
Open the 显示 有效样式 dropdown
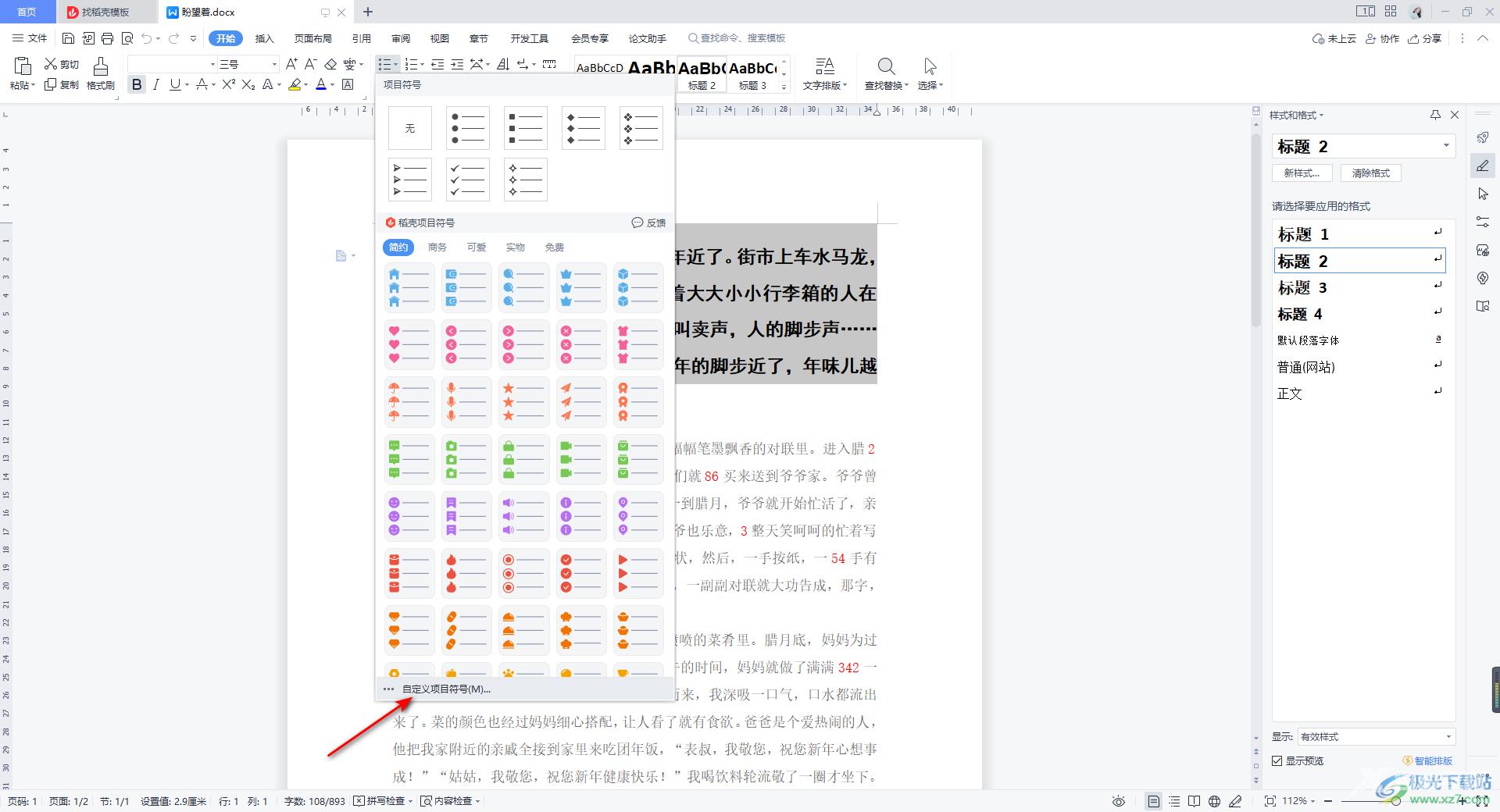(1376, 737)
